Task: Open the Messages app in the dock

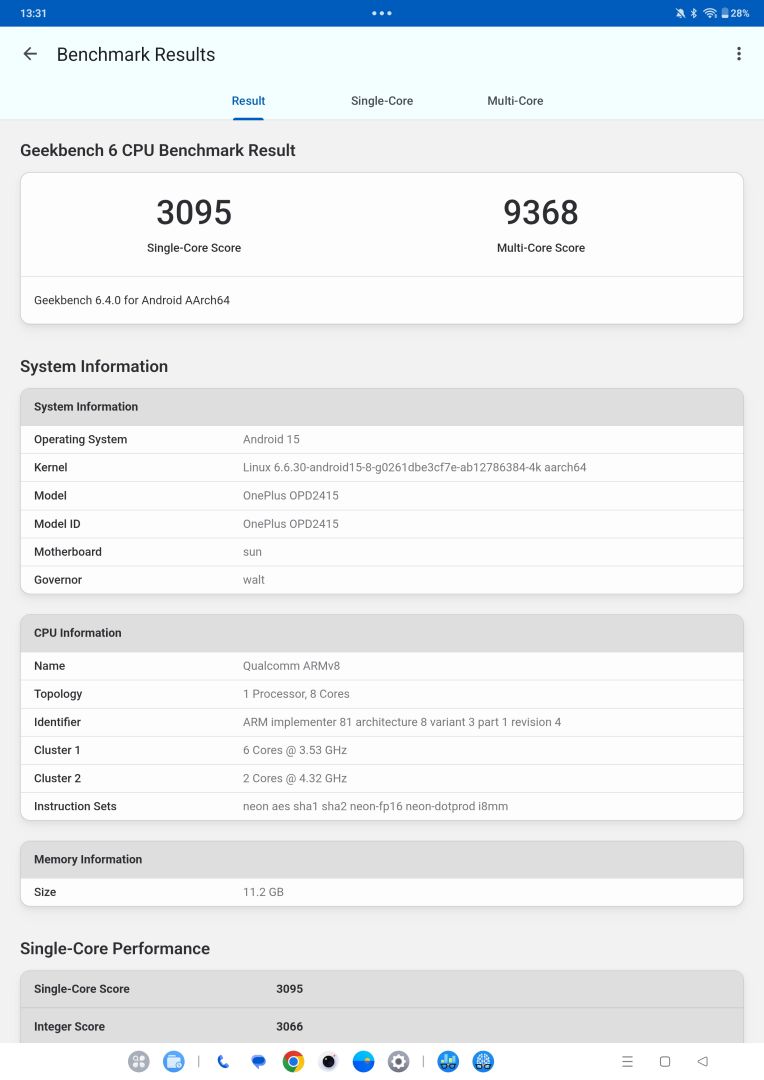Action: click(258, 1061)
